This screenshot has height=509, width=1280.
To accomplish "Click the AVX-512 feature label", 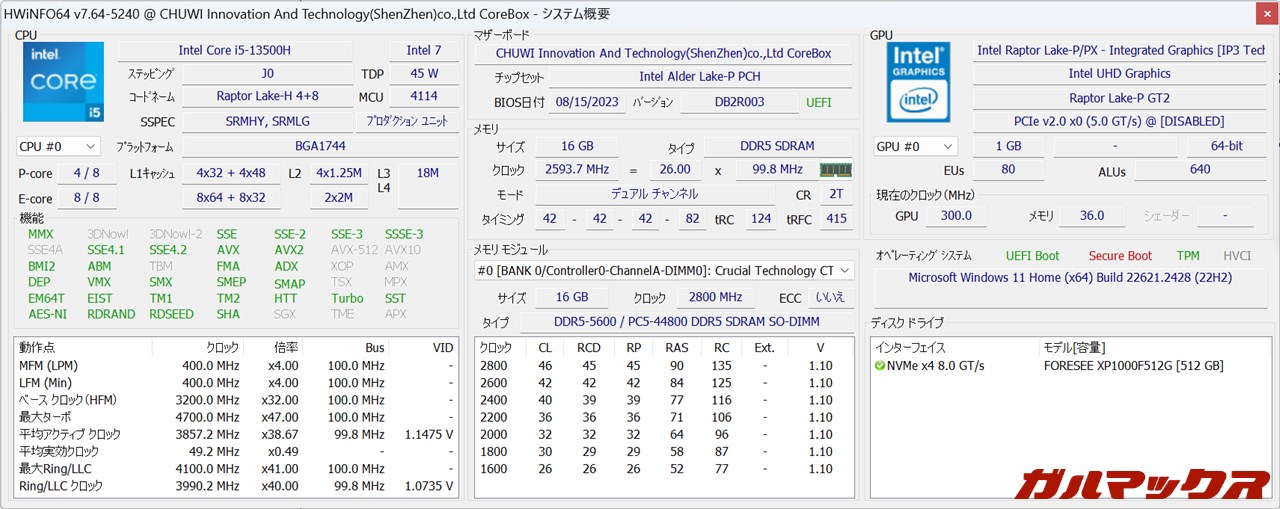I will [x=354, y=250].
